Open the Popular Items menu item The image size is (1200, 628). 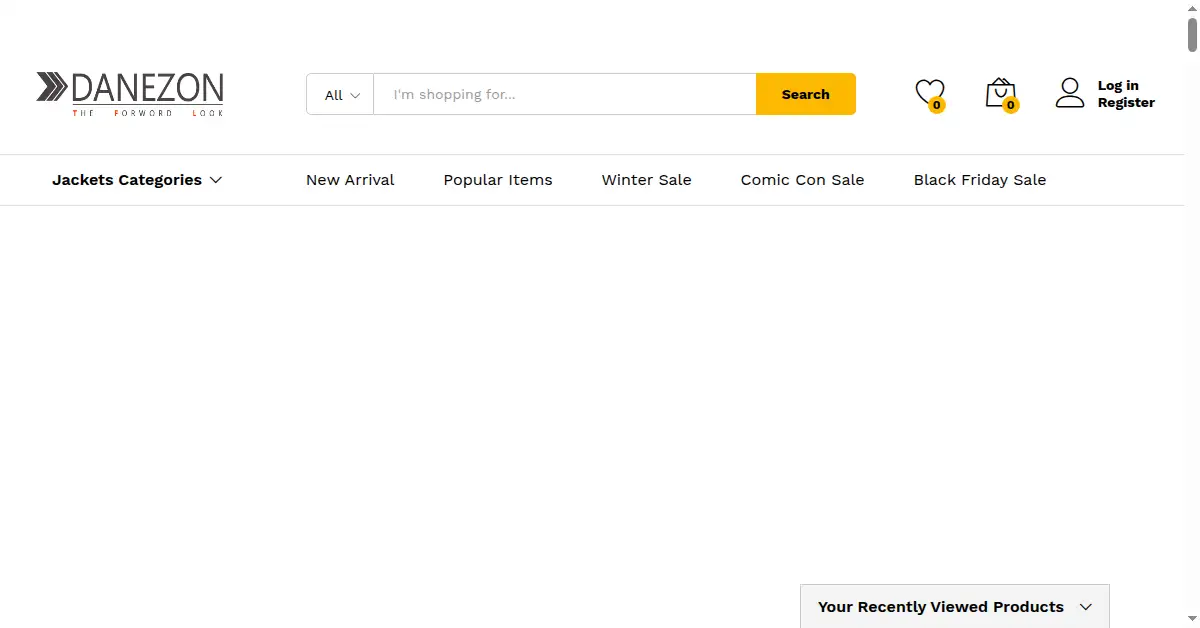tap(498, 180)
